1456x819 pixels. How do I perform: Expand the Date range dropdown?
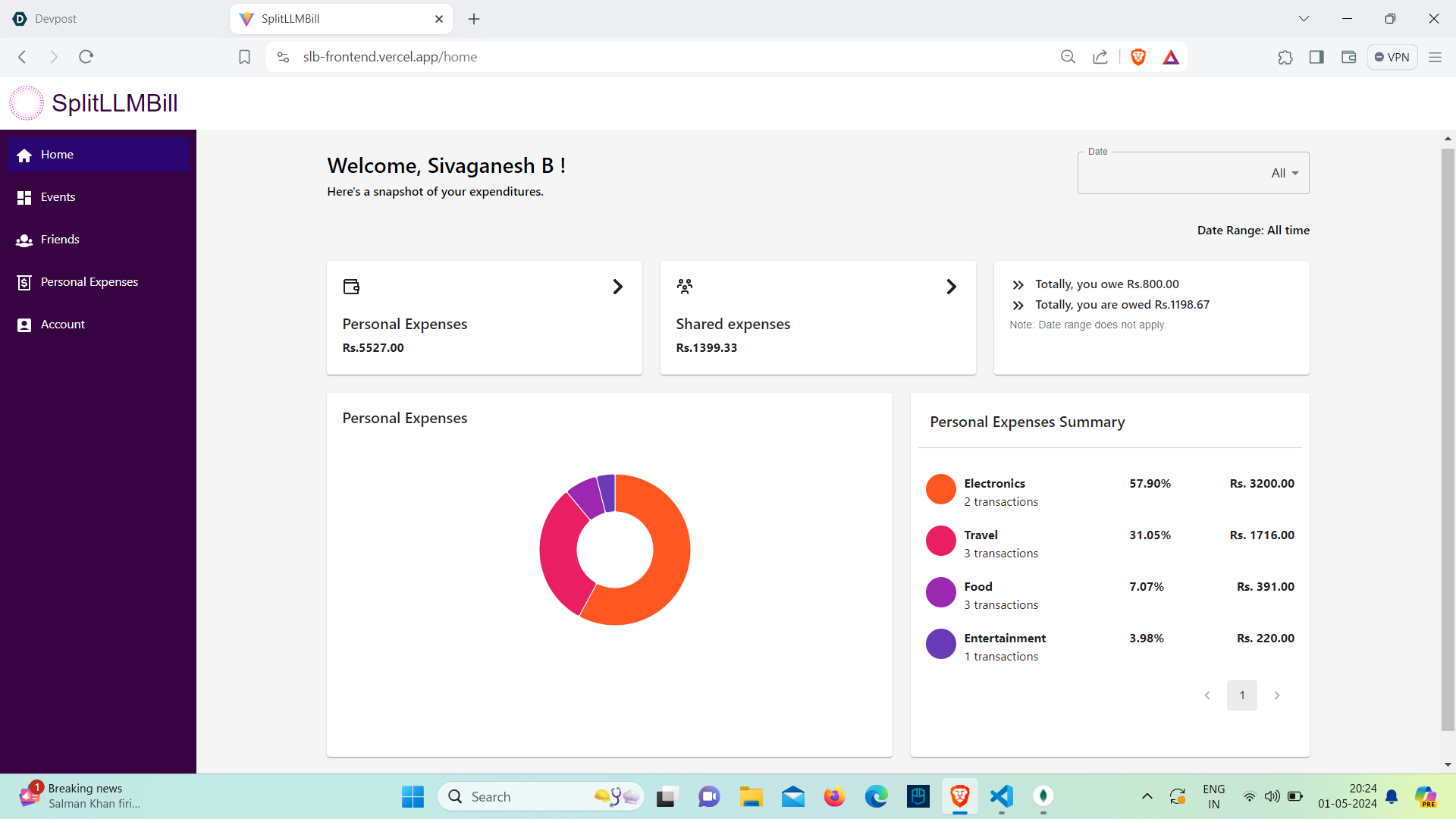(1193, 174)
